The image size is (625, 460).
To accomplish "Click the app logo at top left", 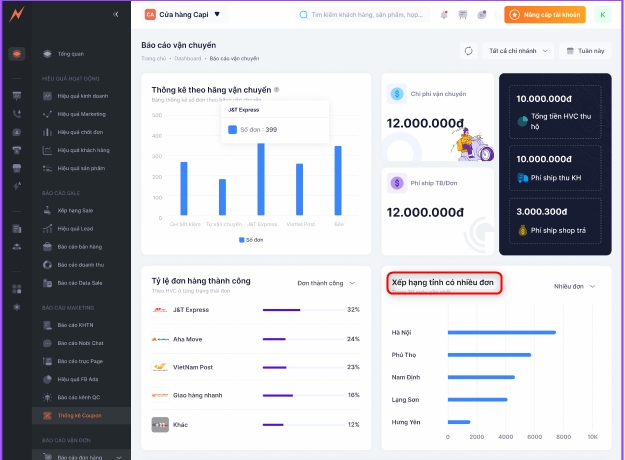I will [16, 15].
